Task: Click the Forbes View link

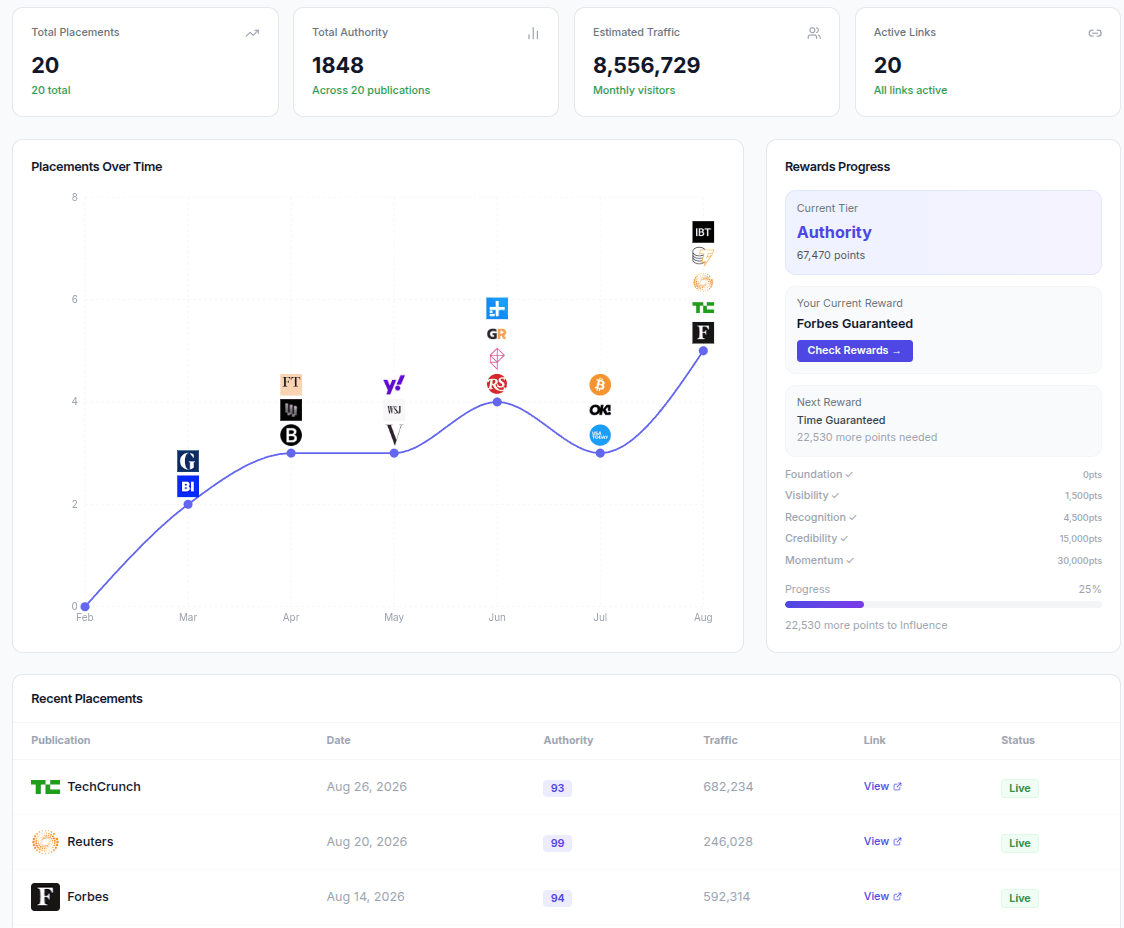Action: (x=882, y=896)
